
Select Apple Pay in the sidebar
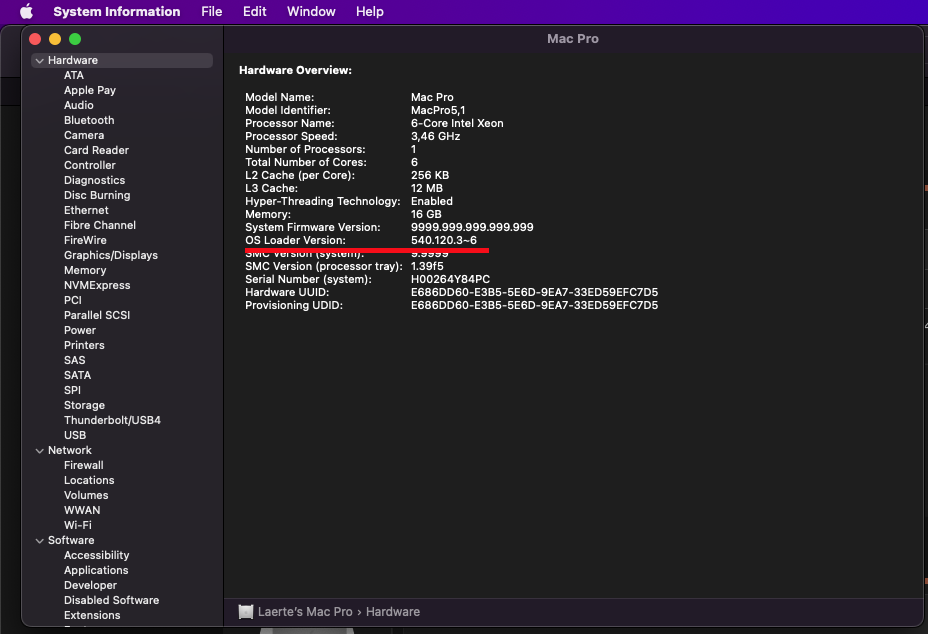90,90
